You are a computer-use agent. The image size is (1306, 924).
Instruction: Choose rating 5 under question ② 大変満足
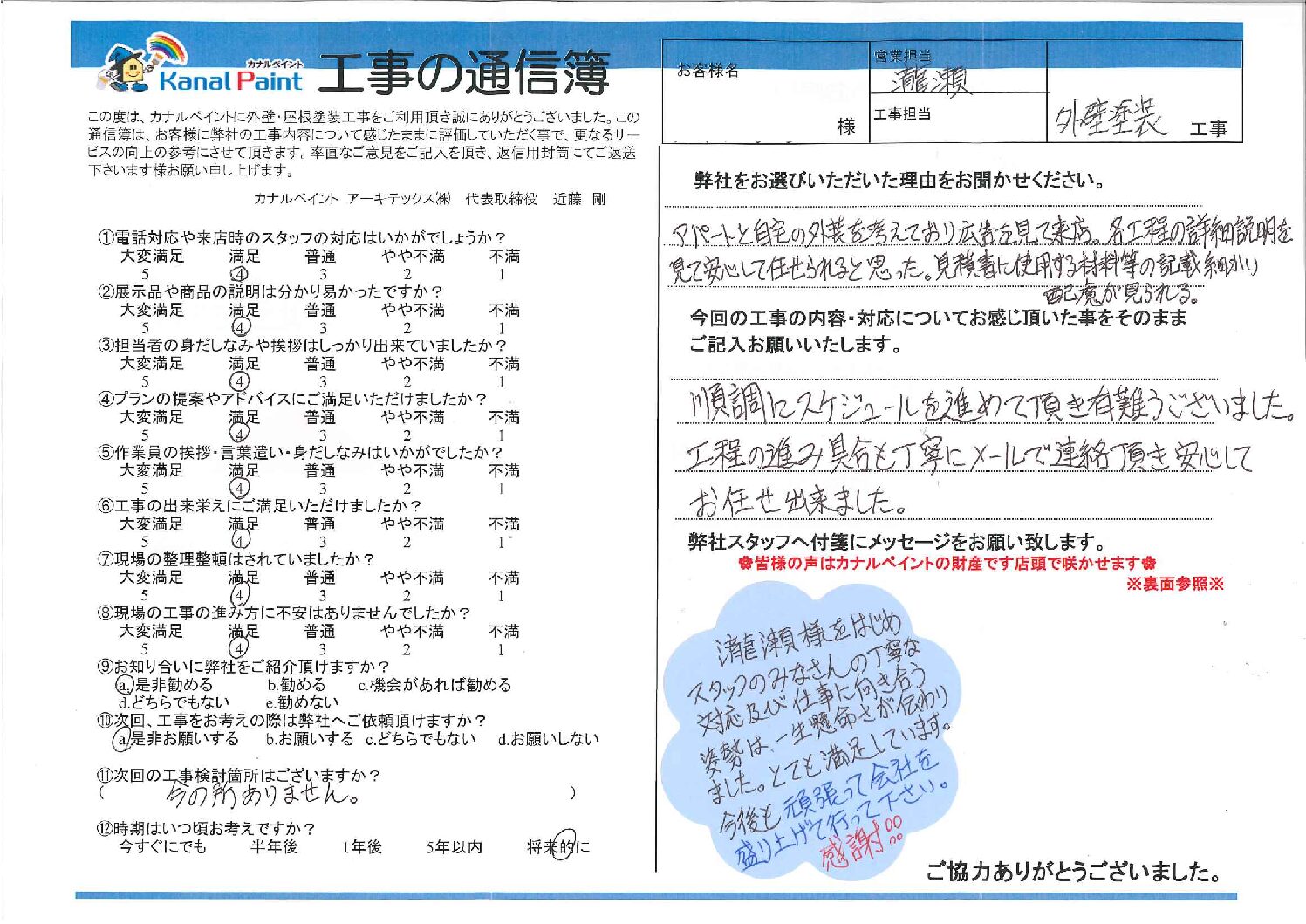[x=145, y=328]
